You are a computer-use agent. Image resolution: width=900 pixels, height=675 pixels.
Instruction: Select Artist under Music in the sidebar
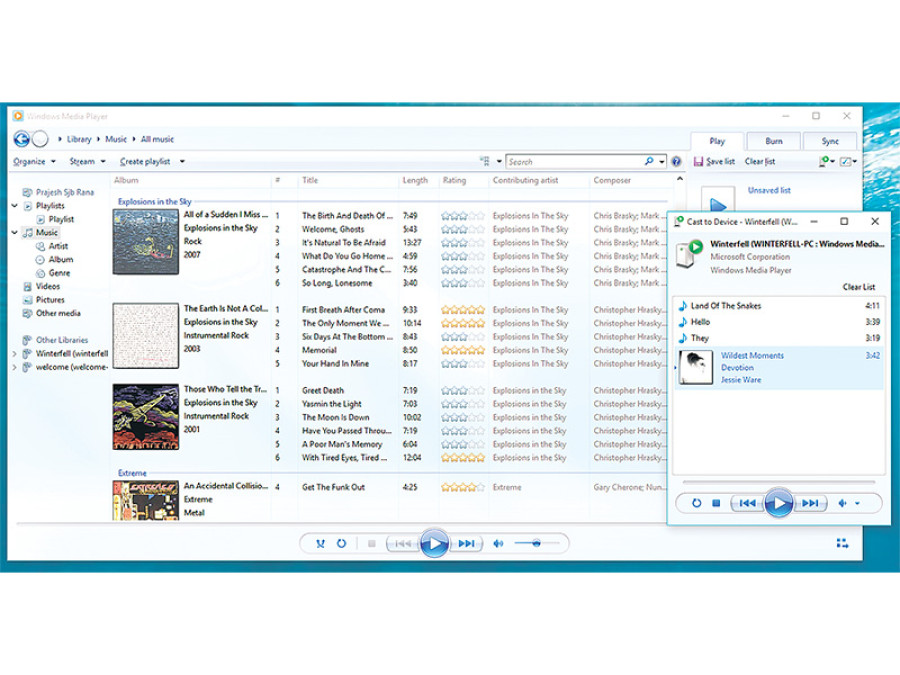(58, 246)
